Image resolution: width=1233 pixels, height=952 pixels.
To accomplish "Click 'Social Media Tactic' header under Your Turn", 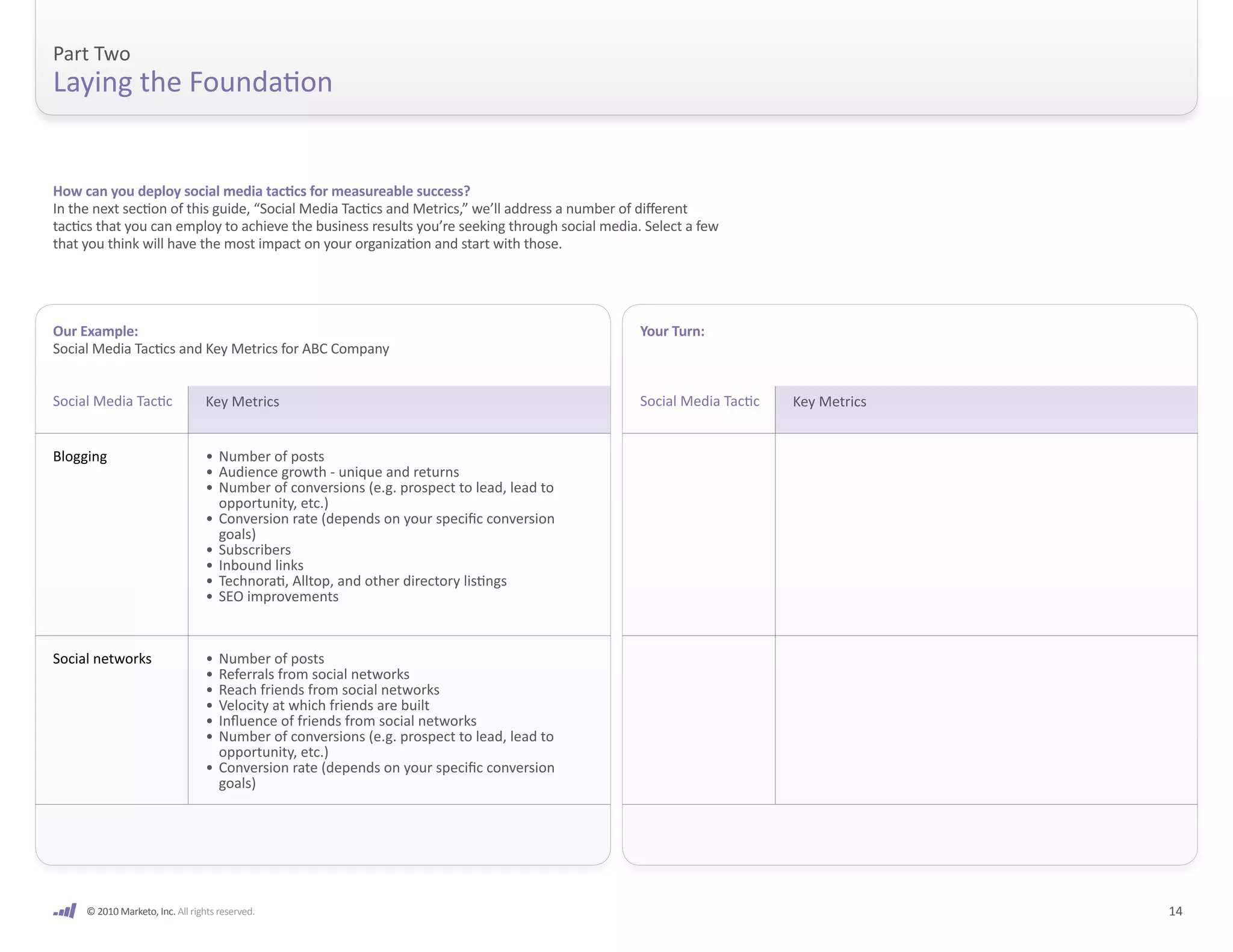I will pos(700,401).
